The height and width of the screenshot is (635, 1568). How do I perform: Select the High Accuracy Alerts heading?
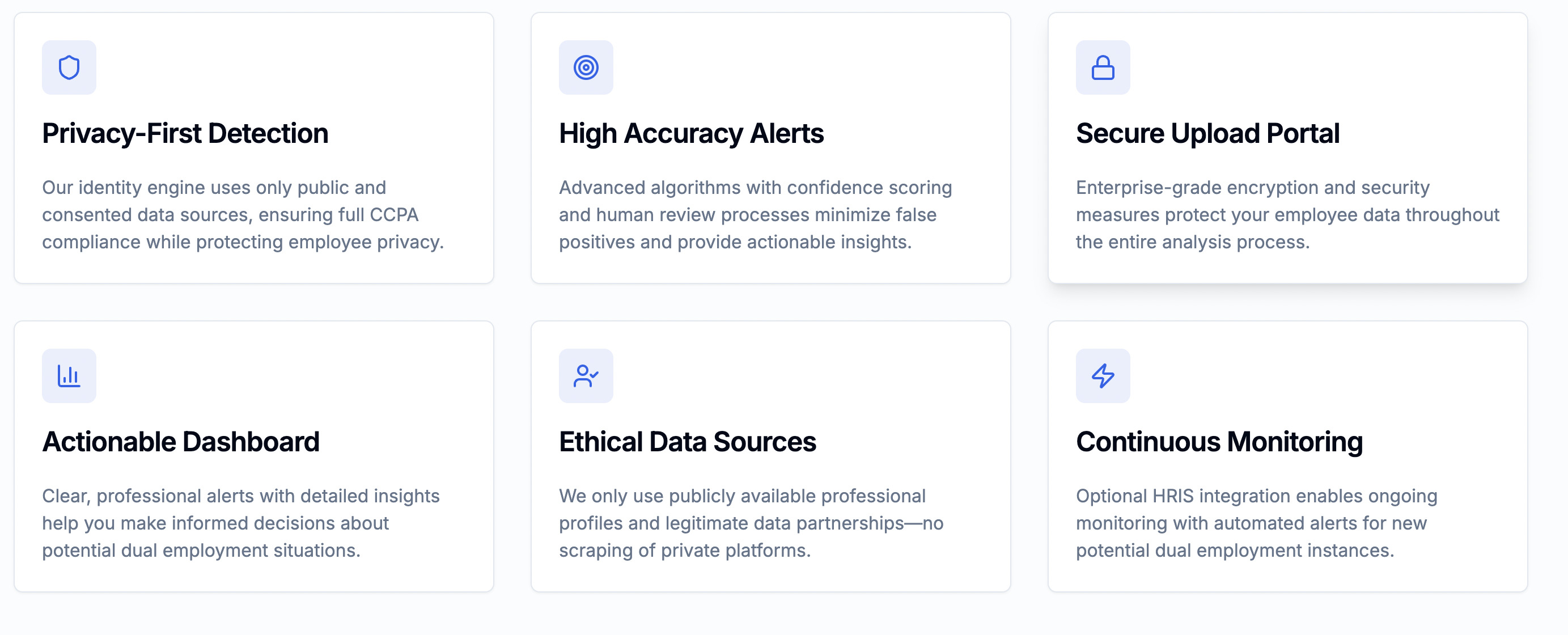click(x=691, y=133)
